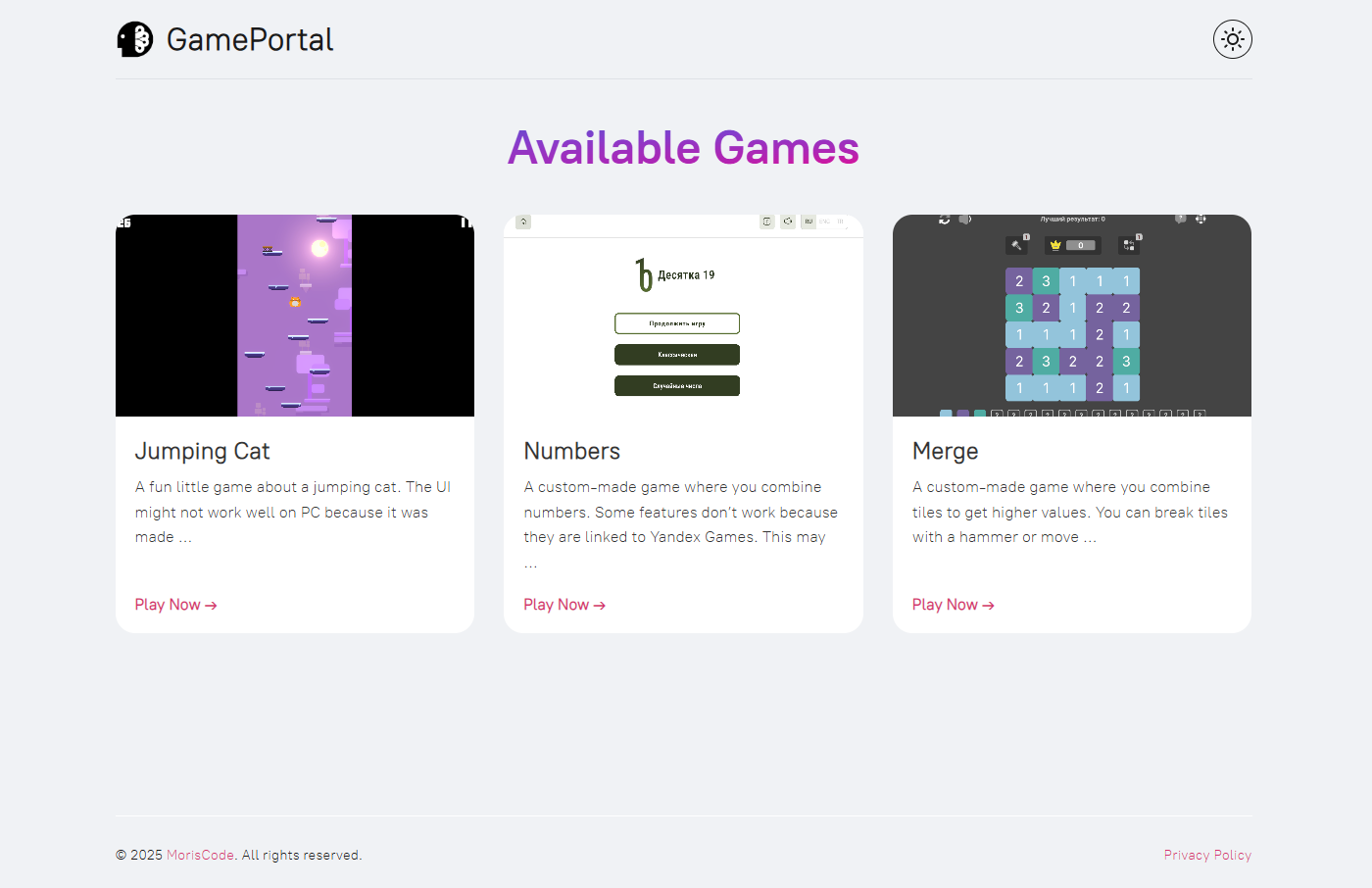Click the pause icon in Jumping Cat preview
The height and width of the screenshot is (888, 1372).
(465, 222)
